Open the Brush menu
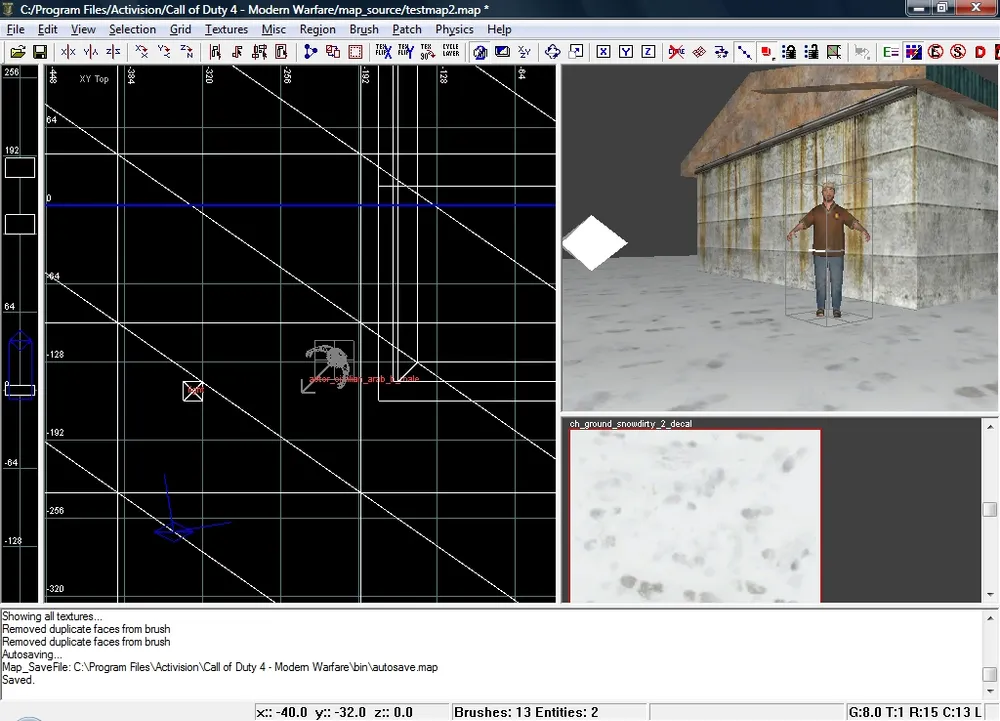1000x721 pixels. point(364,29)
